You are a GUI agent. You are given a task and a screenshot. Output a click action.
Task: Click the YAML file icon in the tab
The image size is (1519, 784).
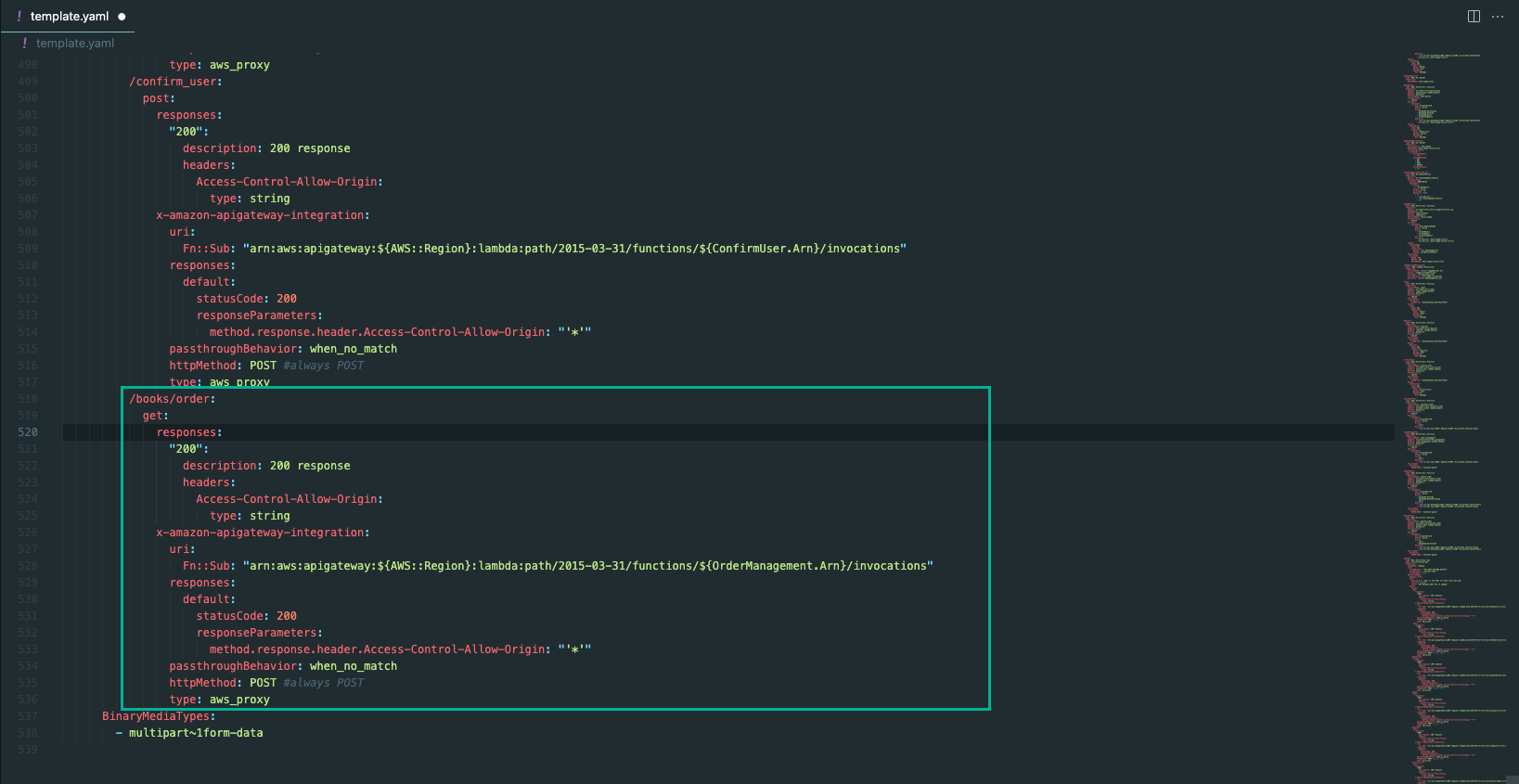19,16
